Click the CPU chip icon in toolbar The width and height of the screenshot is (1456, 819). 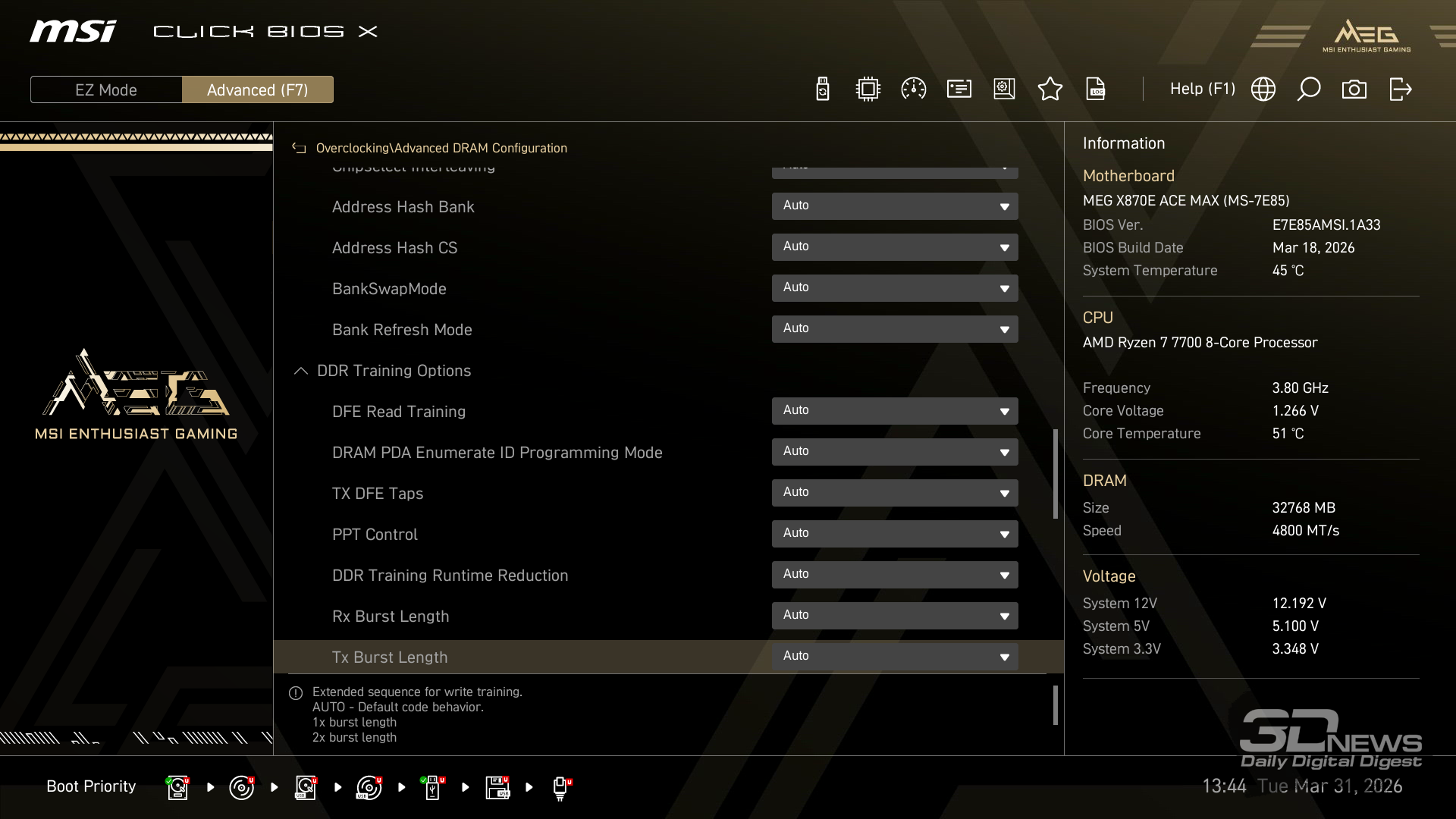click(x=868, y=89)
